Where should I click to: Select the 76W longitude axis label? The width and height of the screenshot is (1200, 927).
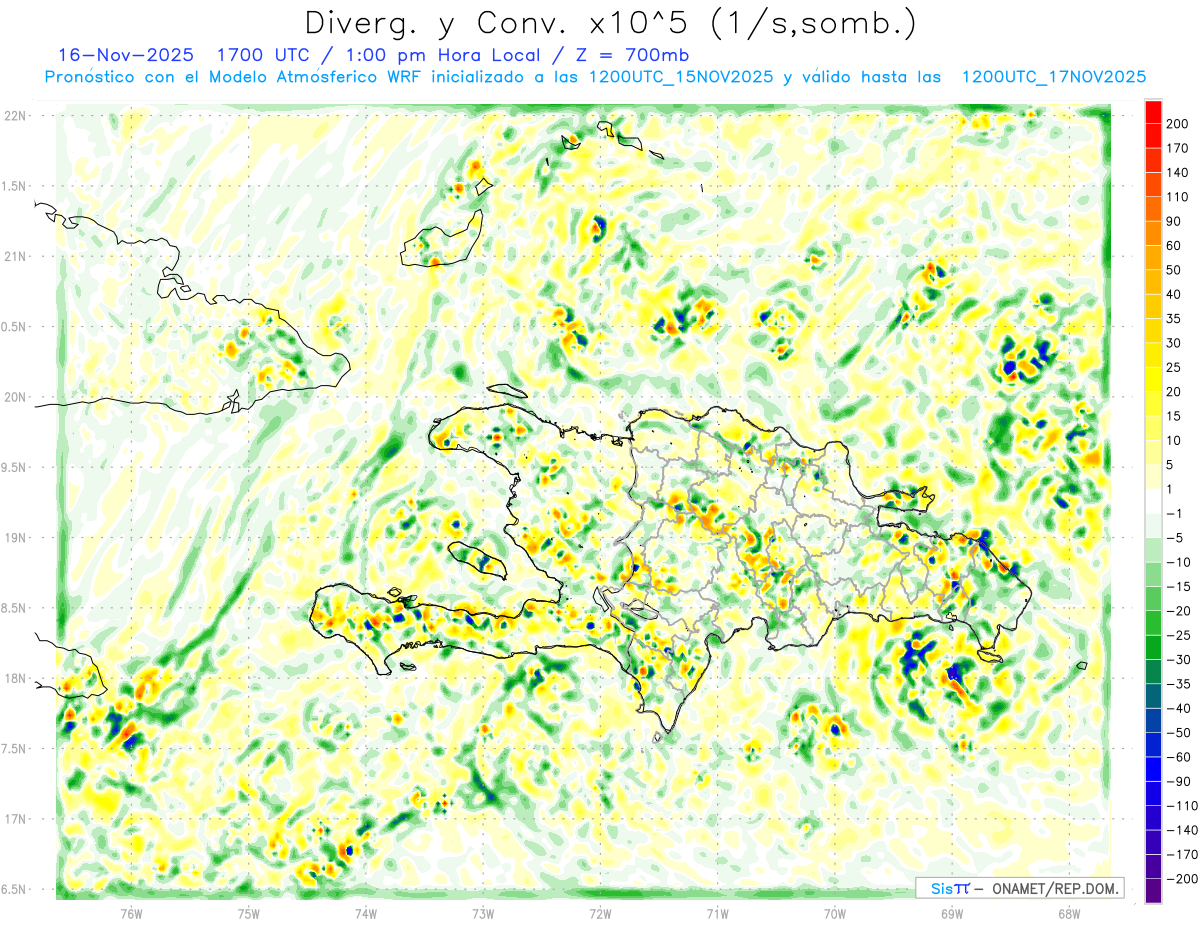click(131, 912)
